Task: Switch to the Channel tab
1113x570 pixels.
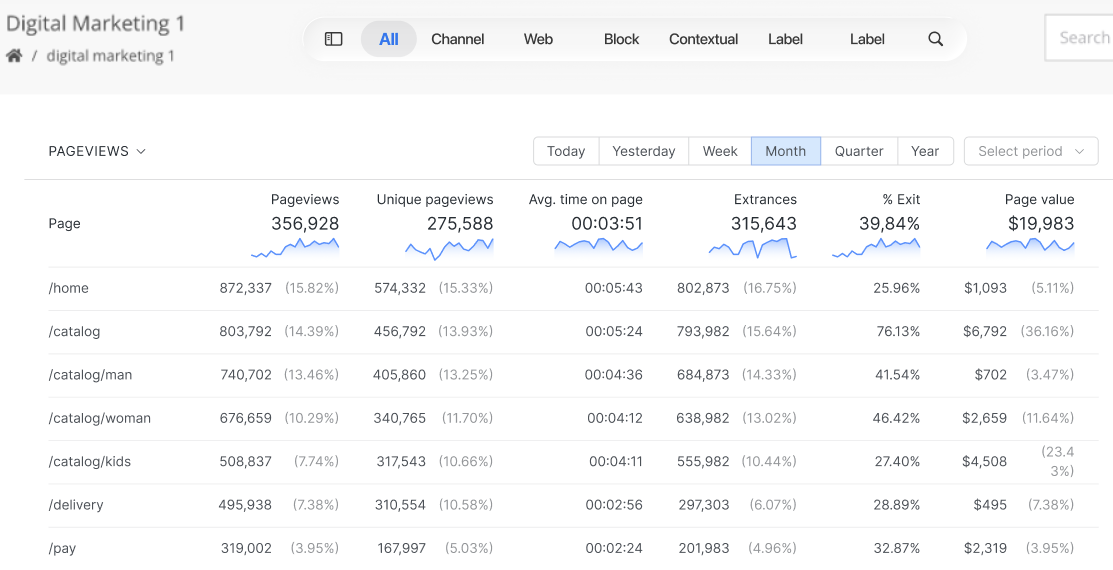Action: tap(458, 39)
